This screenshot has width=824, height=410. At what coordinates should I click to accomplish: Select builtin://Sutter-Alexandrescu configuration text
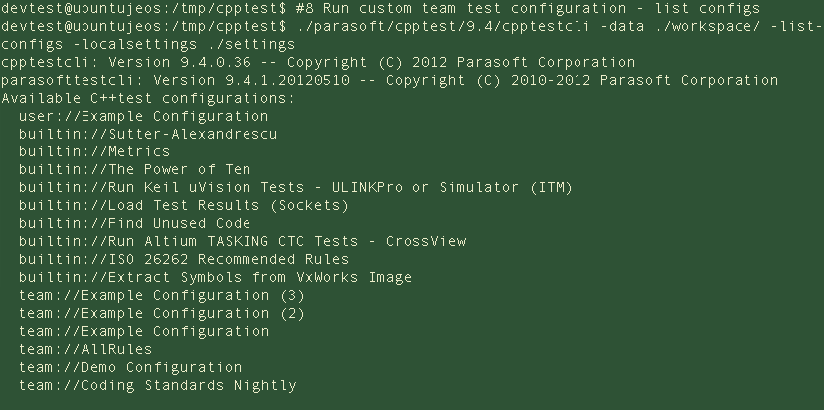coord(148,134)
